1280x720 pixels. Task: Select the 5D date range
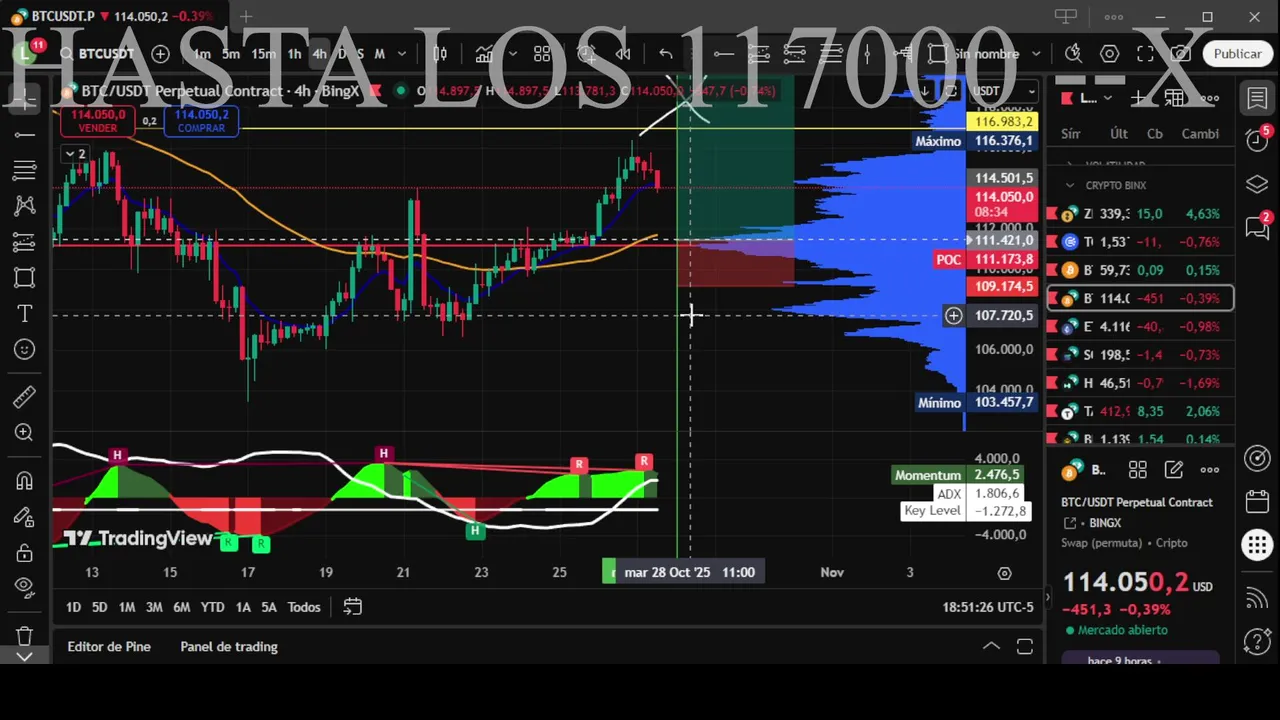[x=99, y=607]
